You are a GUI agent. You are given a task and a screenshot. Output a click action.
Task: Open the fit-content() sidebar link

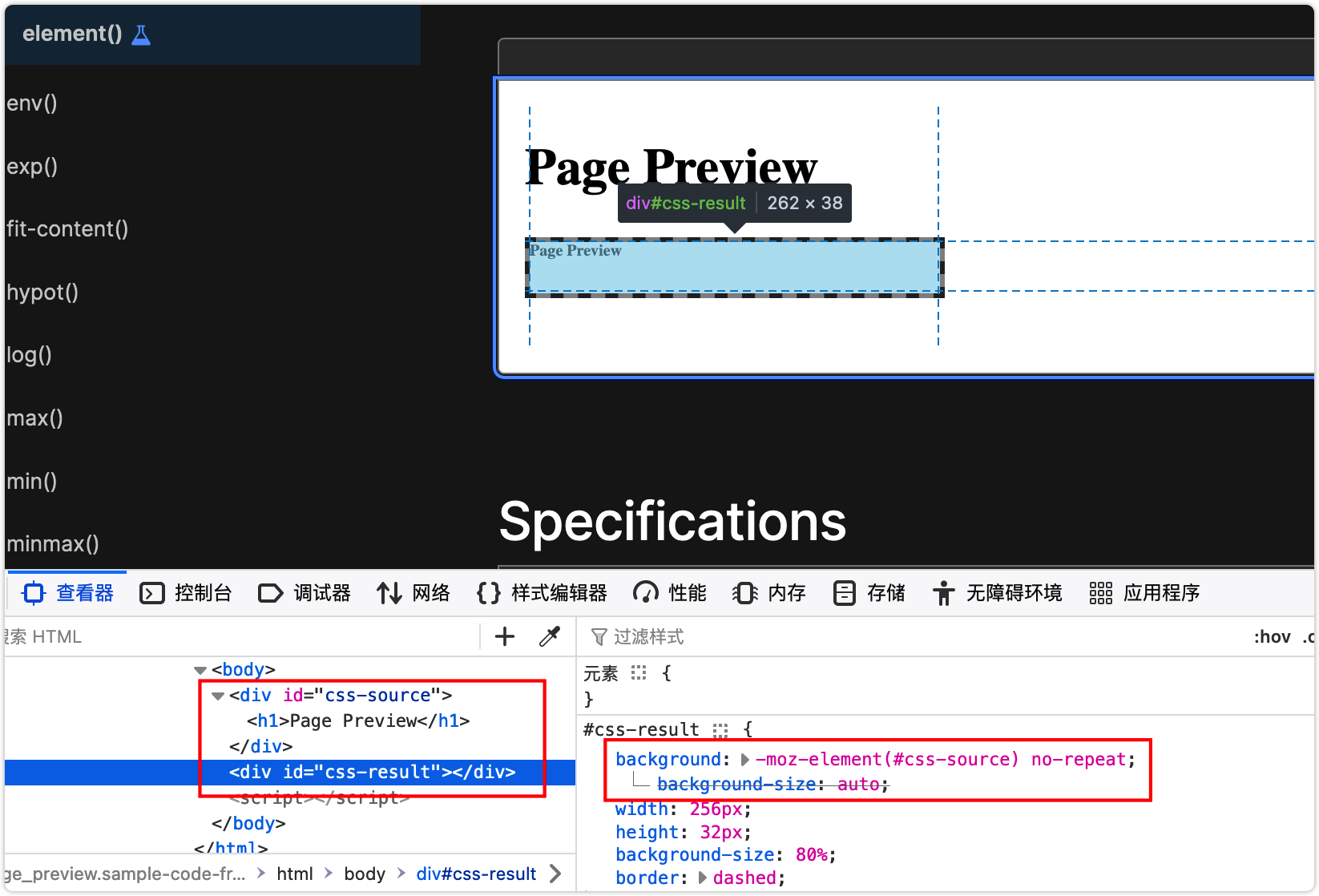click(67, 229)
